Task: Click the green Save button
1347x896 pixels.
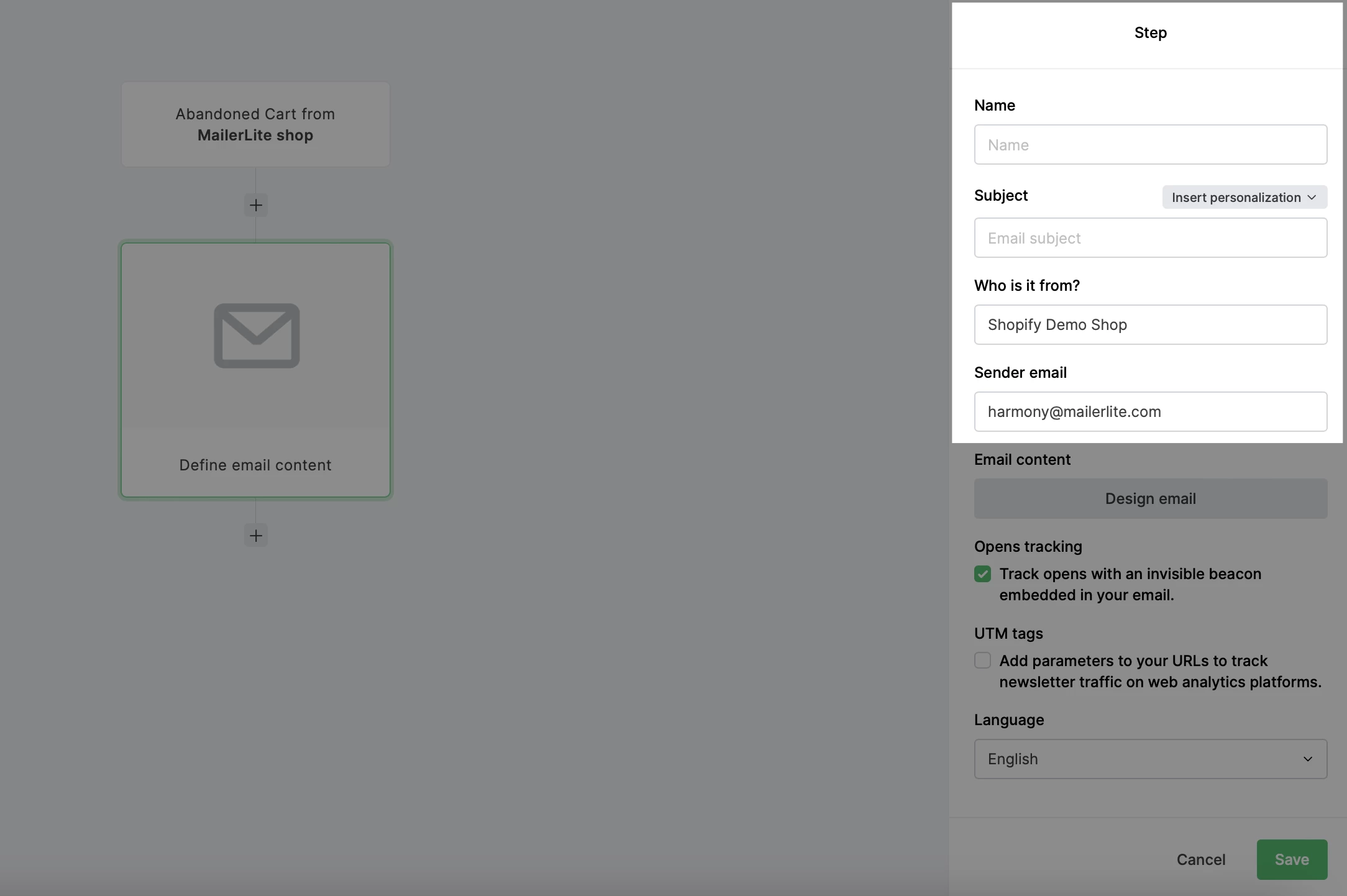Action: coord(1291,859)
